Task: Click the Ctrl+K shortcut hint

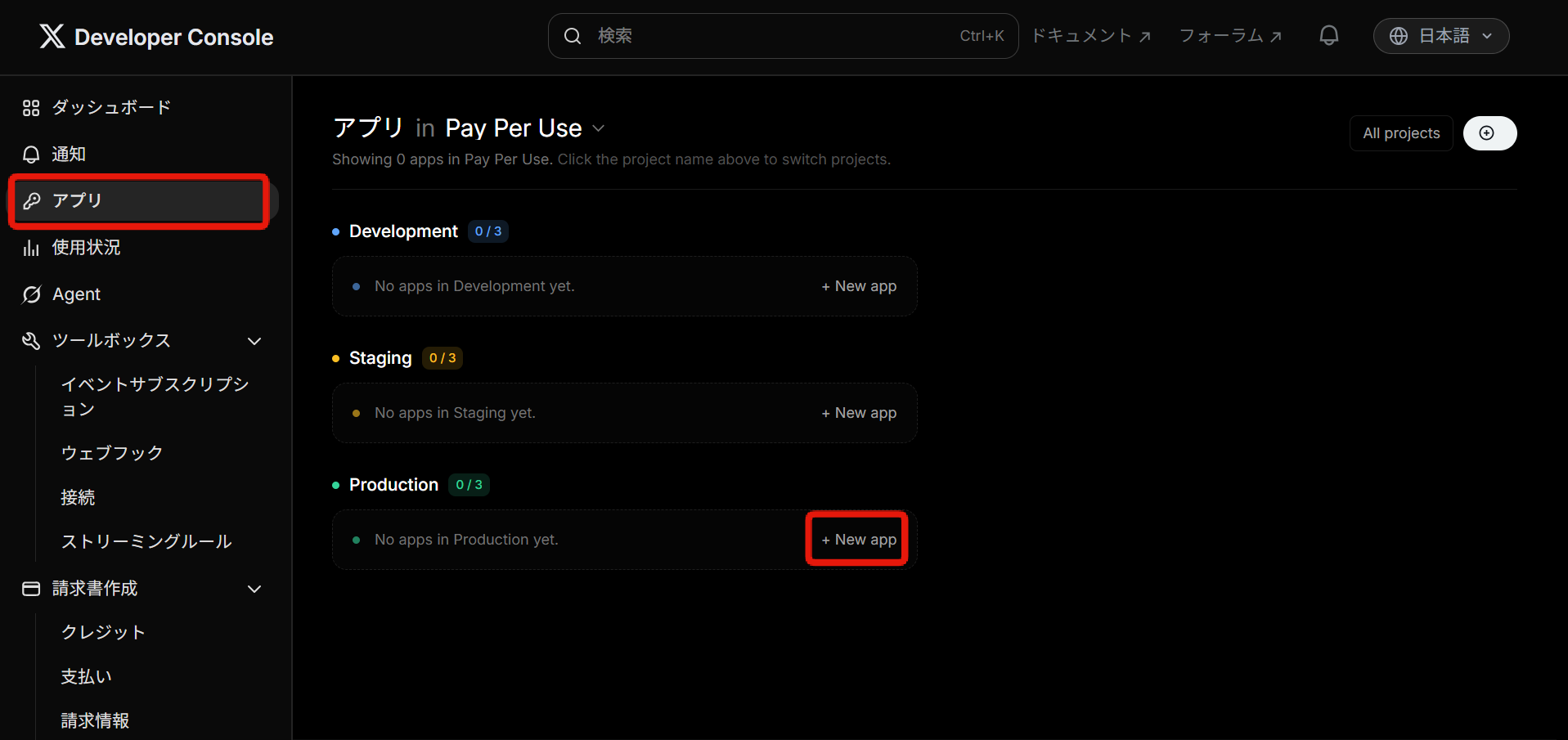Action: pos(982,36)
